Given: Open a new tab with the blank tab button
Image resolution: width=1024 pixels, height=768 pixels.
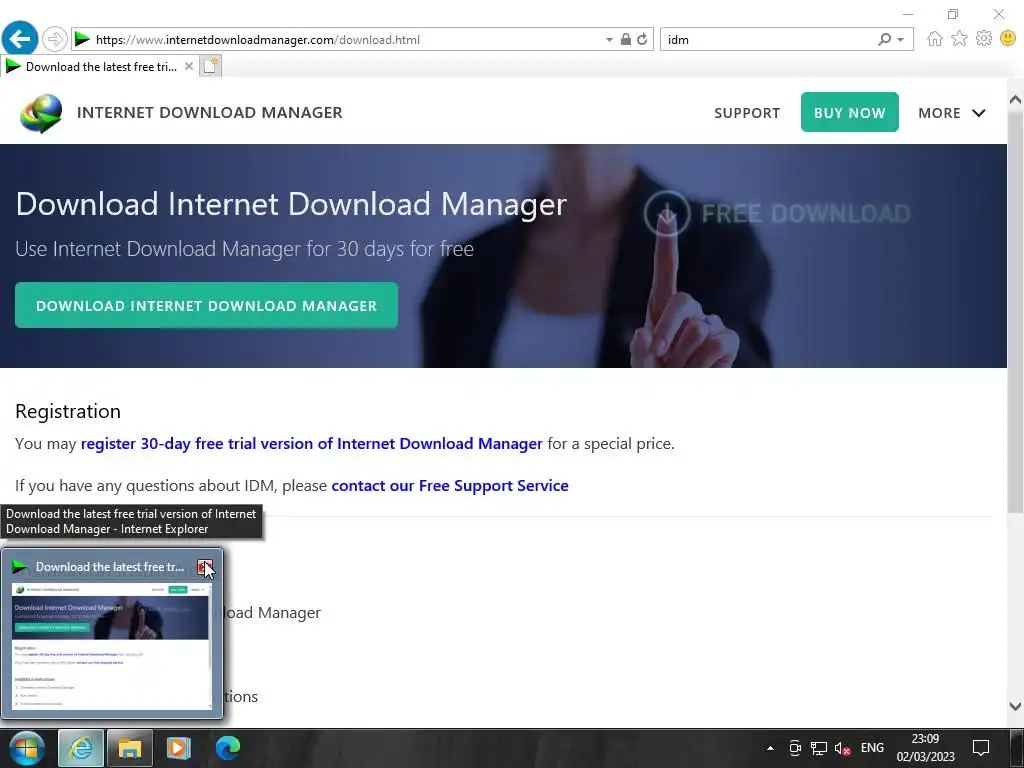Looking at the screenshot, I should click(210, 66).
